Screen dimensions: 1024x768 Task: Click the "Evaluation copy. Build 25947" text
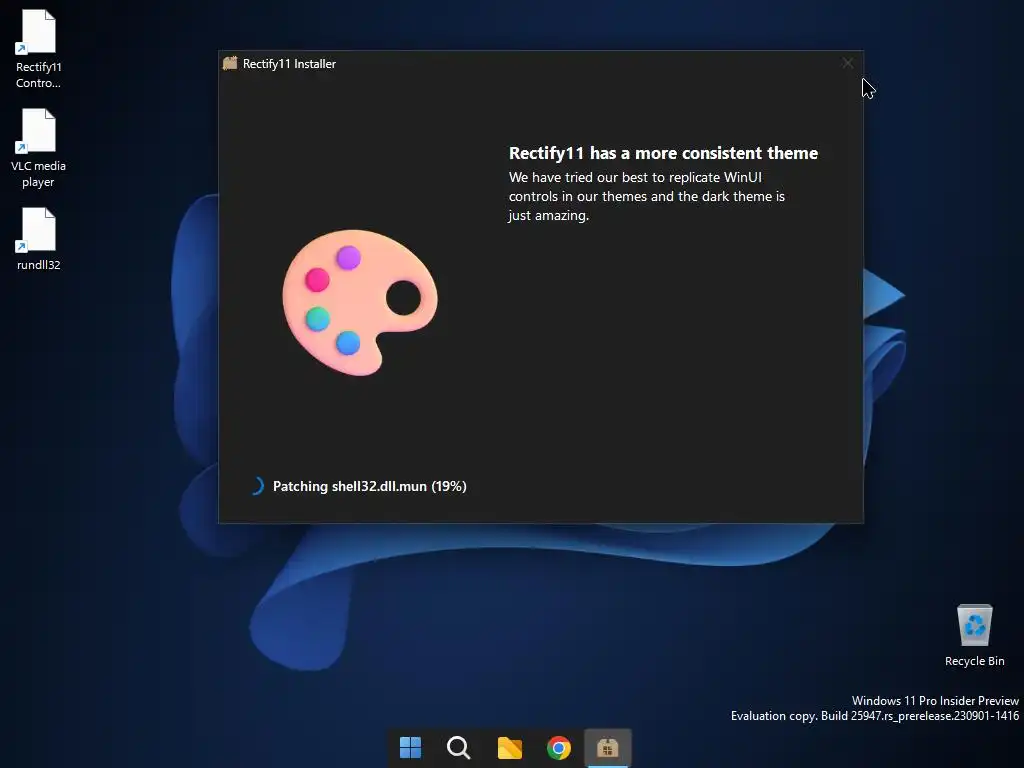874,716
